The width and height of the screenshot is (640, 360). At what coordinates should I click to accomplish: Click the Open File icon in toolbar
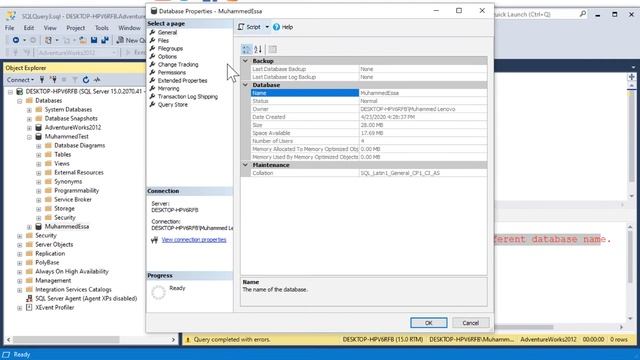tap(83, 40)
